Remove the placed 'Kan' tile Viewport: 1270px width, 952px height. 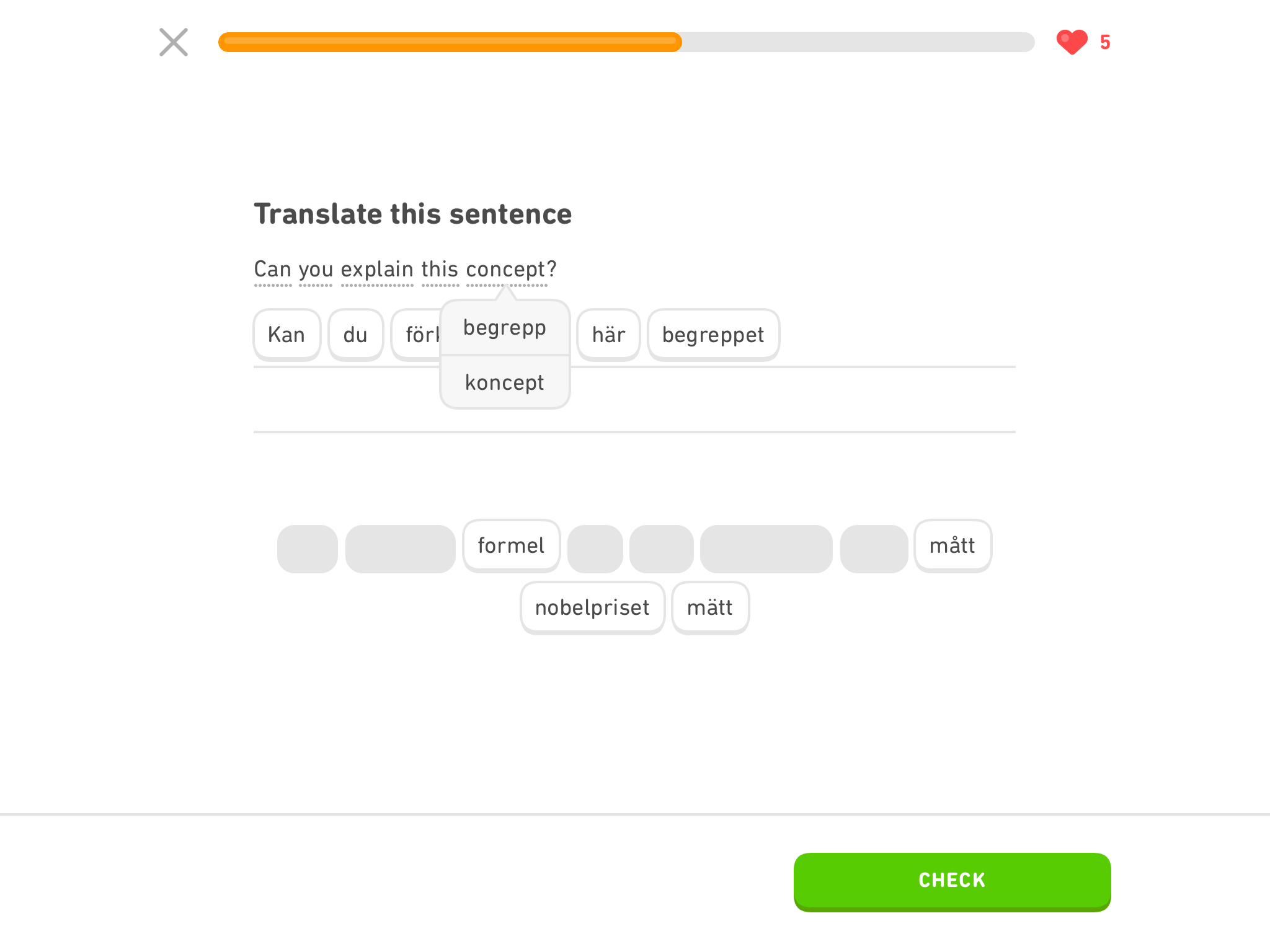(x=286, y=335)
